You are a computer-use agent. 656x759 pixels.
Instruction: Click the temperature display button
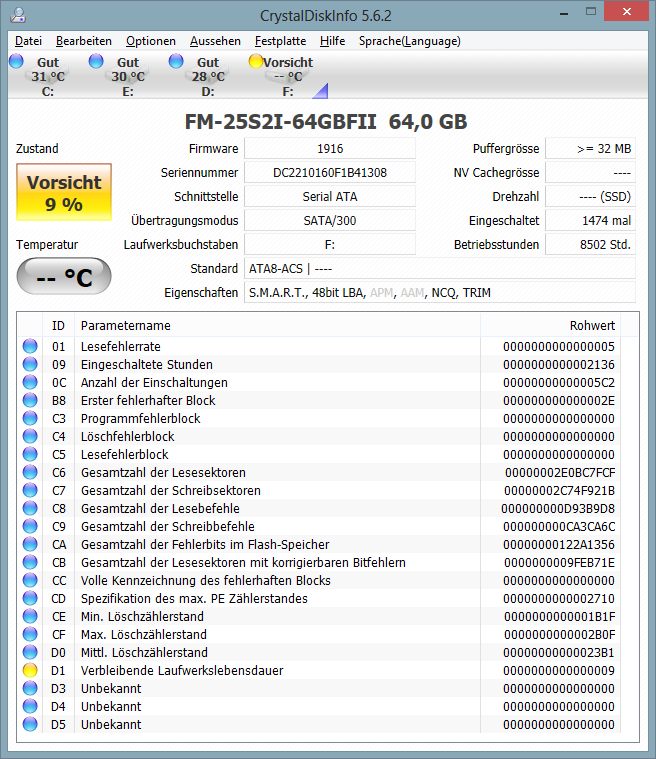tap(64, 276)
